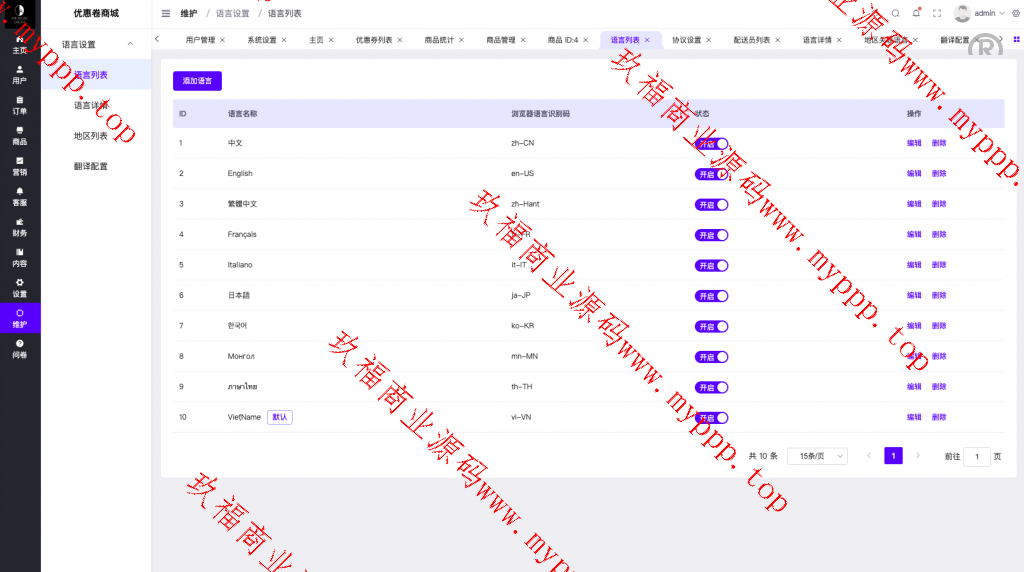Screen dimensions: 1024x572
Task: Turn off the VietName status switch
Action: coord(712,418)
